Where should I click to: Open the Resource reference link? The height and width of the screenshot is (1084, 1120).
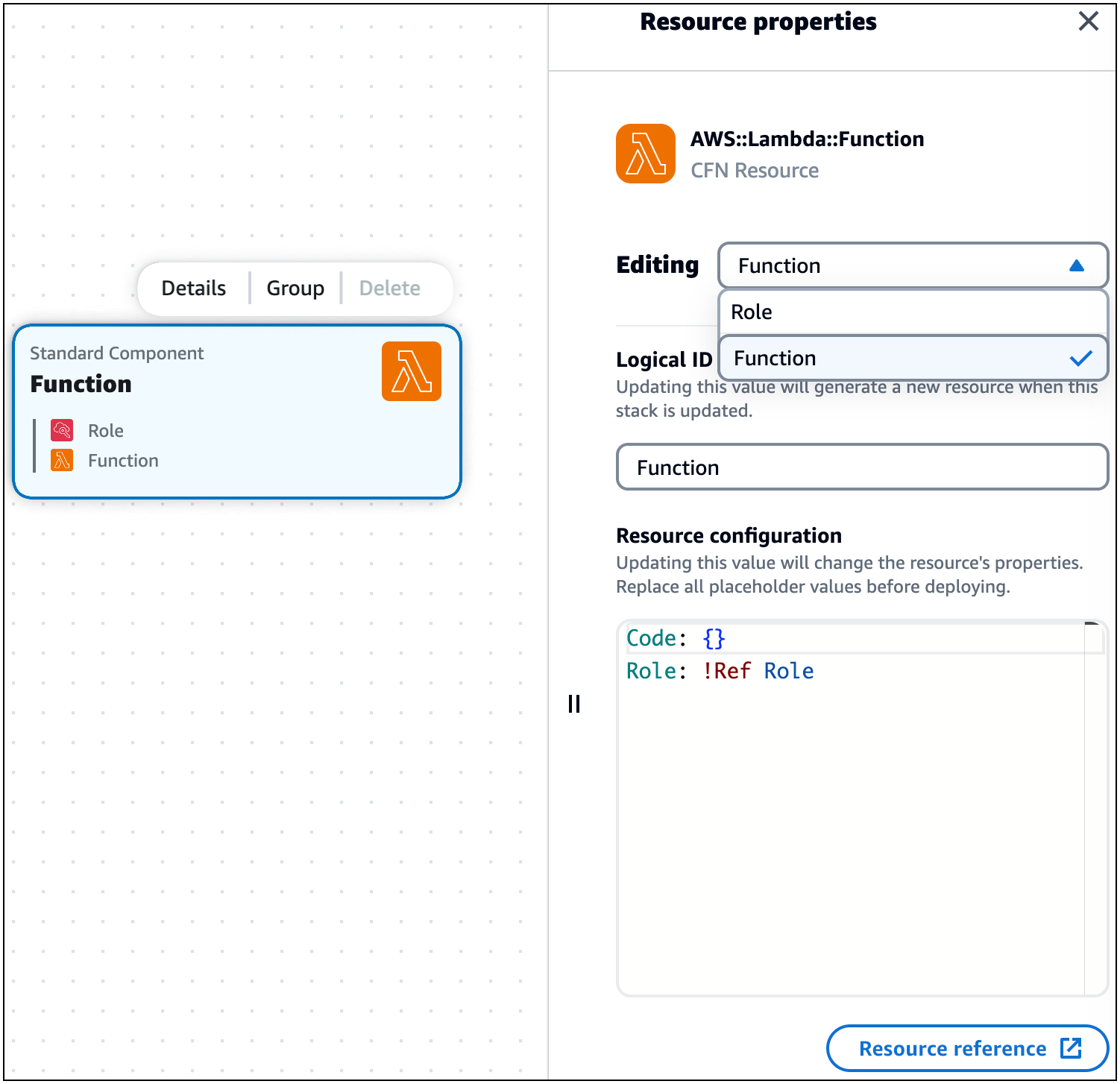tap(952, 1048)
